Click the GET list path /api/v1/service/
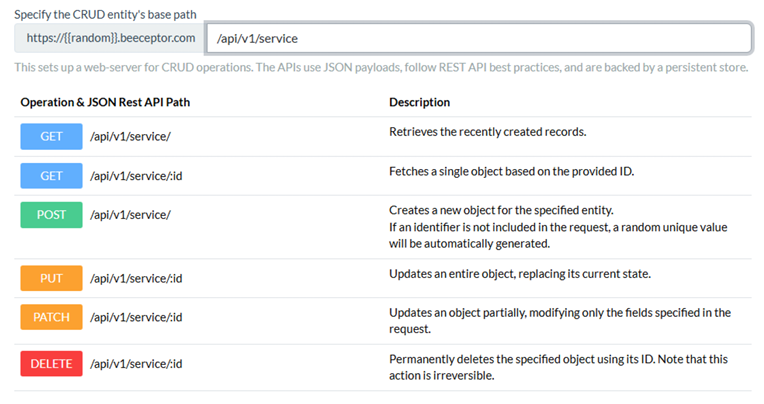This screenshot has height=404, width=764. click(x=130, y=136)
